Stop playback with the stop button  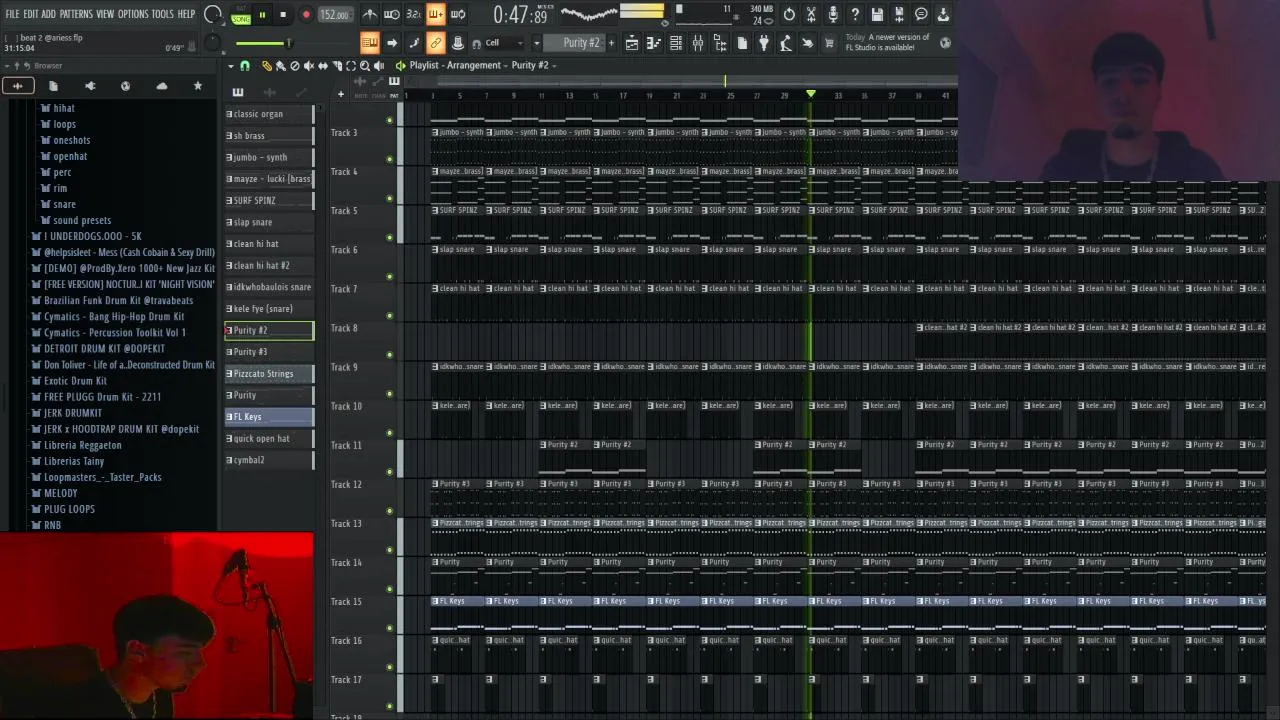click(283, 15)
